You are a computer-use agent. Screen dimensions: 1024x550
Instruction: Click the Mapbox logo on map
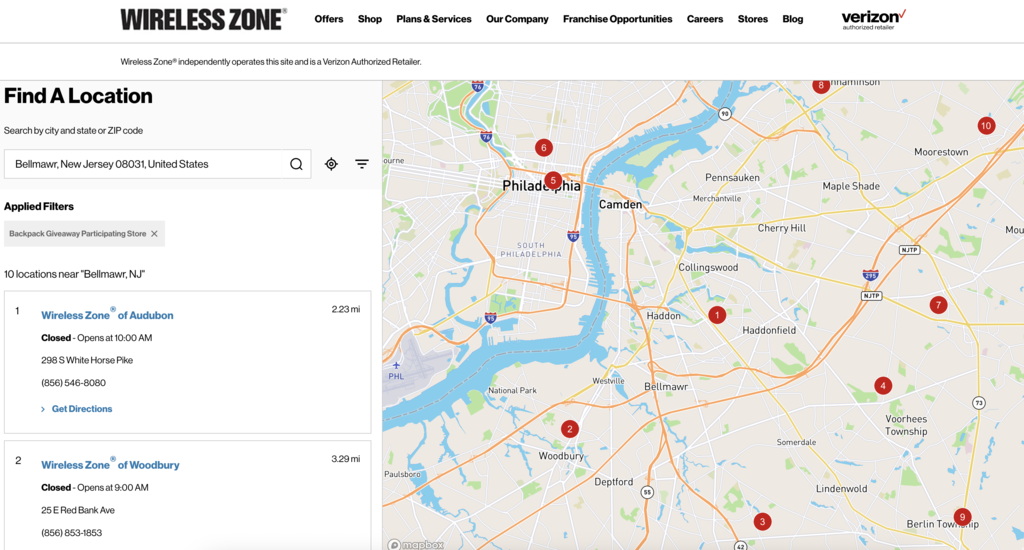point(415,544)
